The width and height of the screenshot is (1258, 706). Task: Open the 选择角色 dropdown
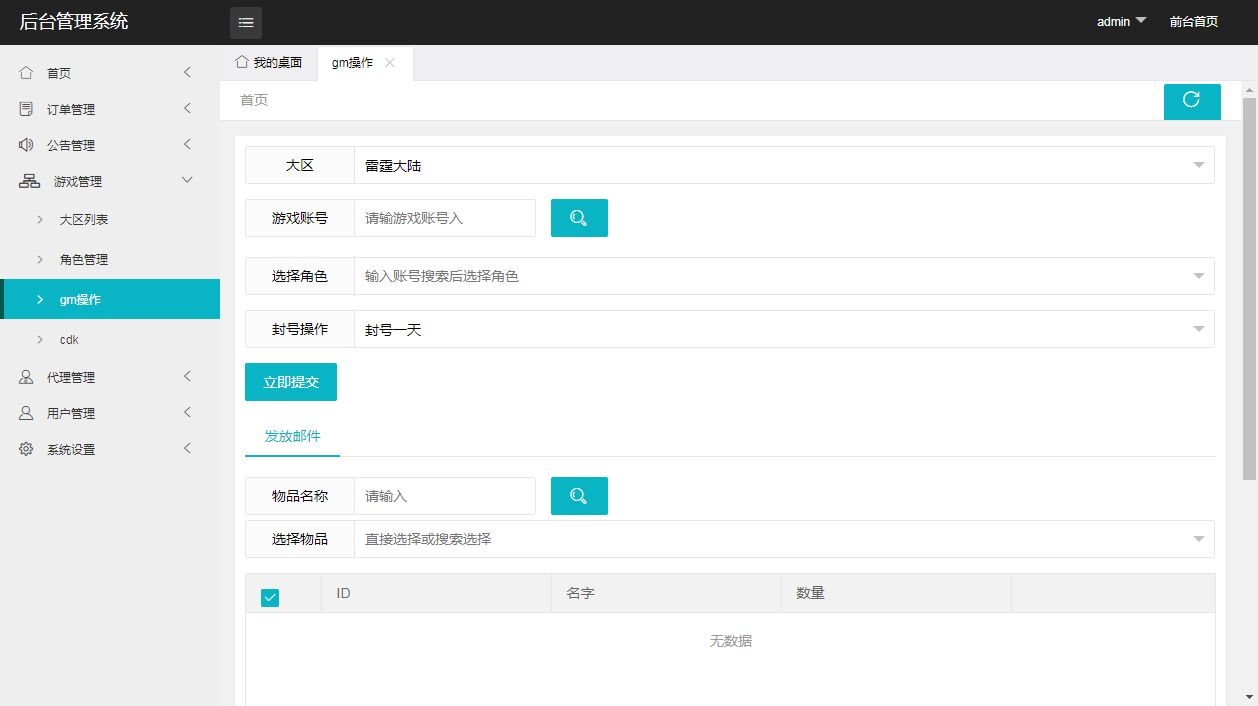point(784,276)
